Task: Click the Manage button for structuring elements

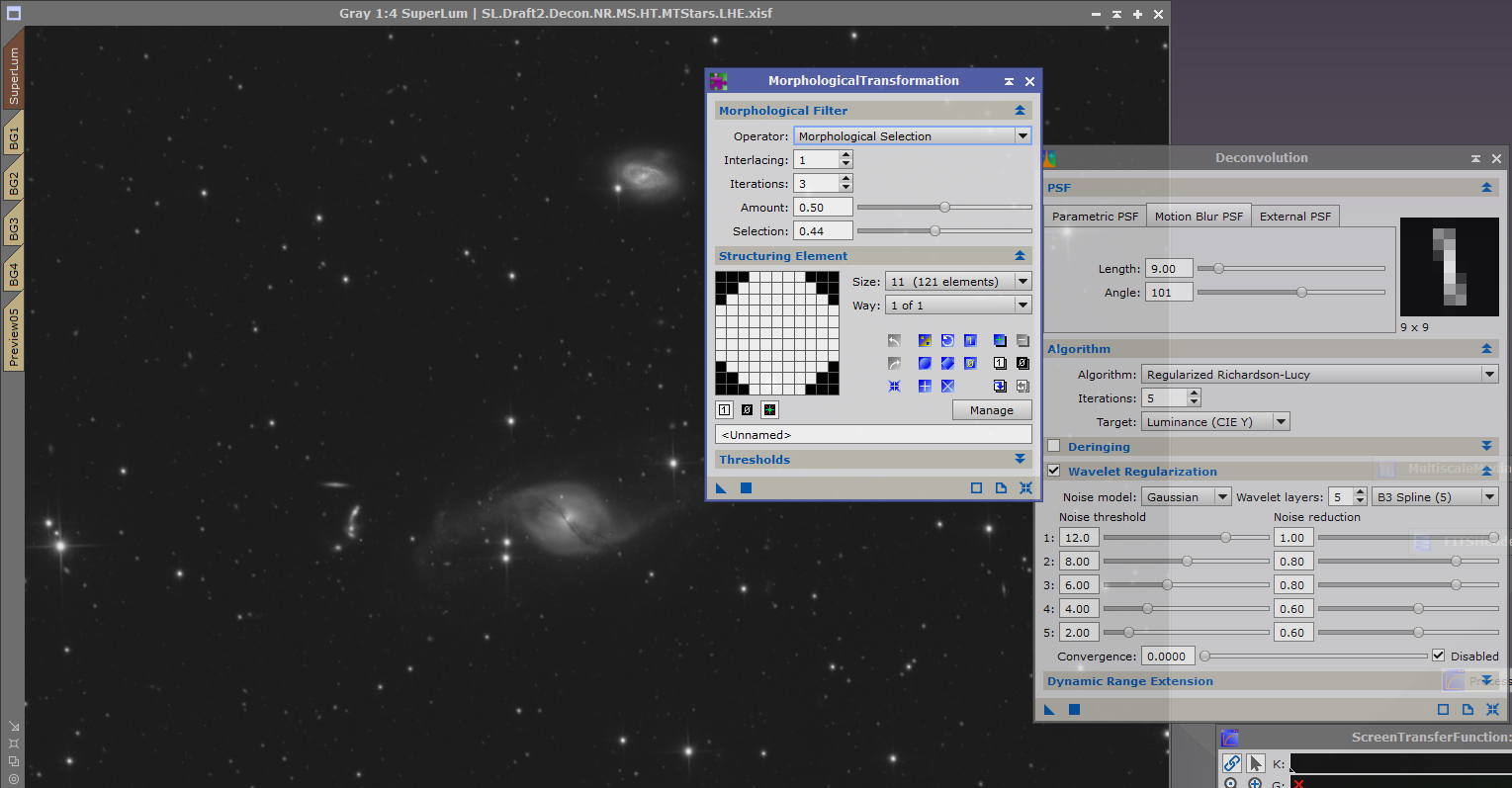Action: [992, 409]
